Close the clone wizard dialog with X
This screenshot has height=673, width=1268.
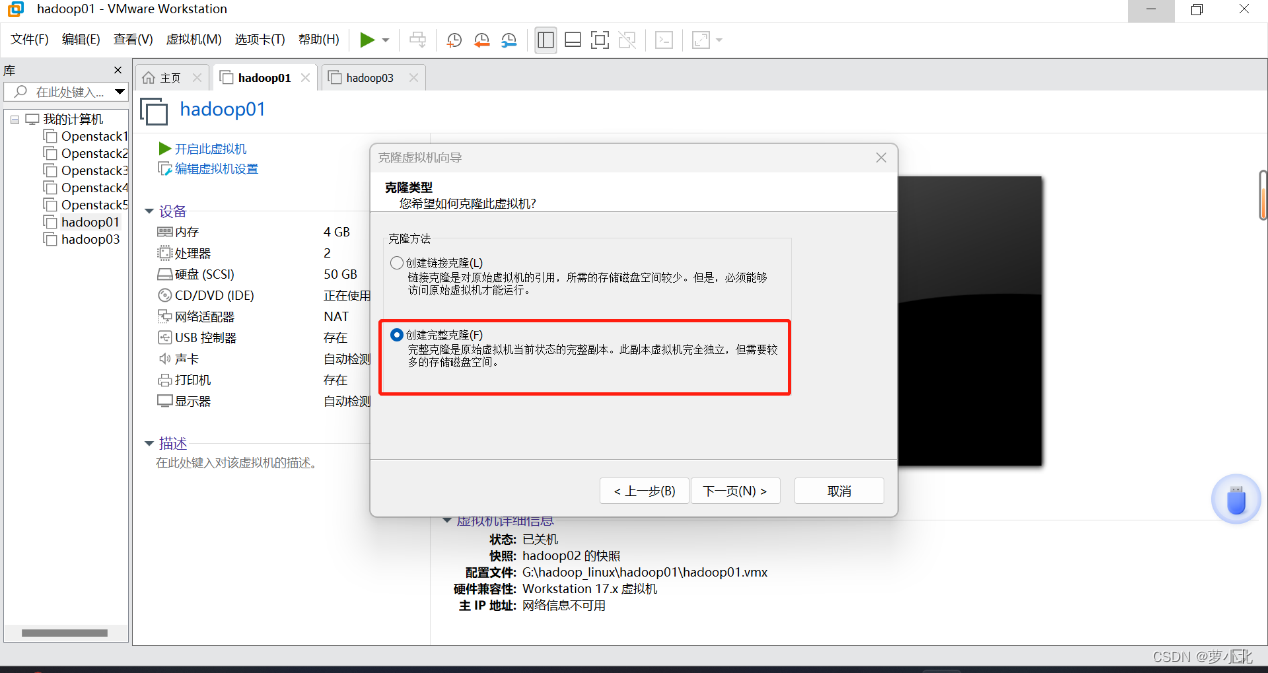pyautogui.click(x=881, y=158)
